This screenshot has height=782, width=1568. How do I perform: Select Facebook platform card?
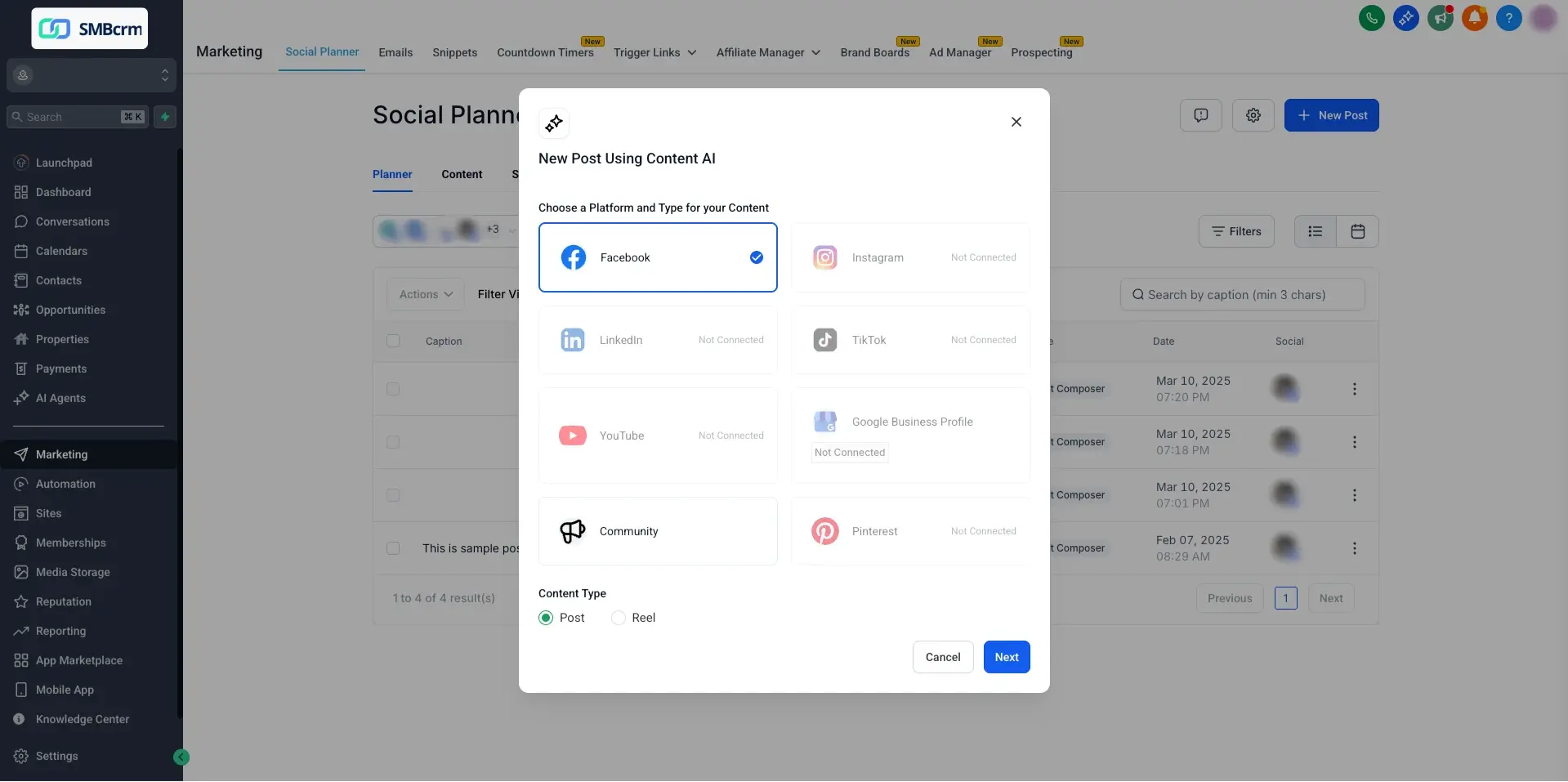(657, 257)
